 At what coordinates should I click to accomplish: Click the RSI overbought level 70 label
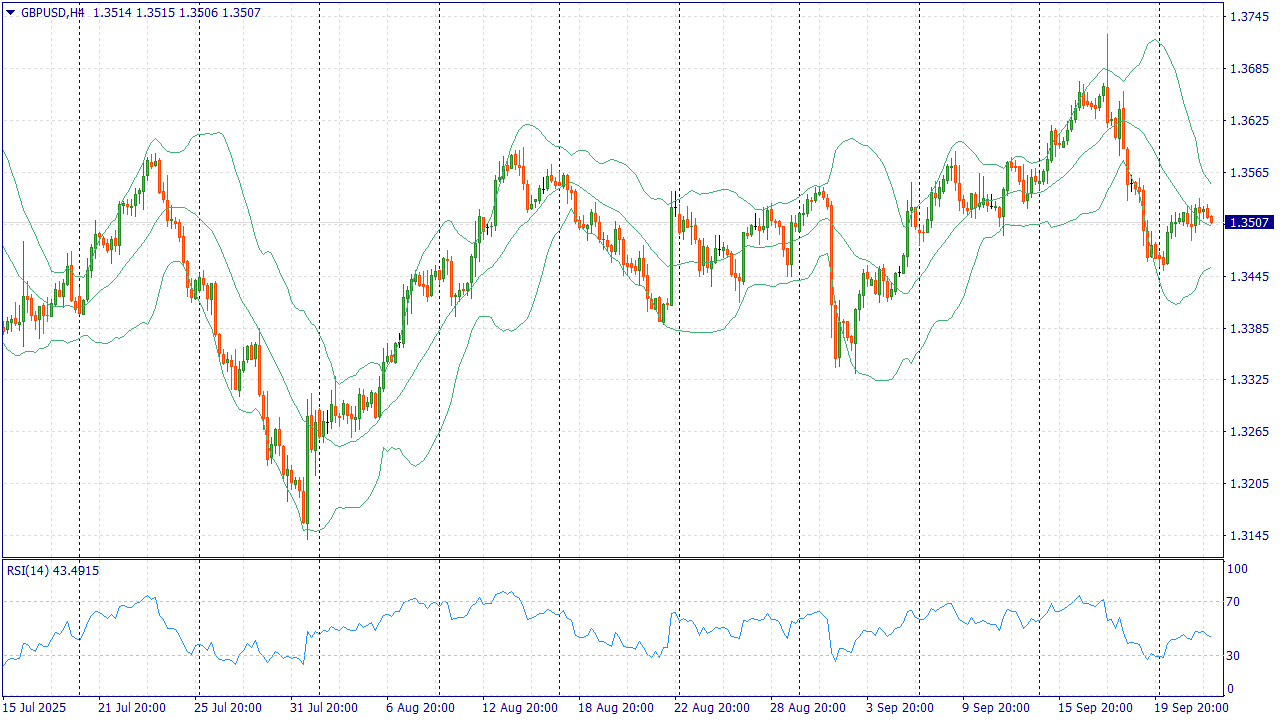point(1235,602)
